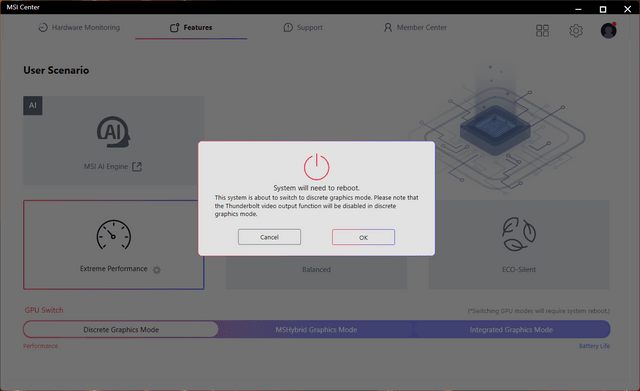Viewport: 640px width, 391px height.
Task: Select the ECO-Silent leaves icon
Action: (519, 234)
